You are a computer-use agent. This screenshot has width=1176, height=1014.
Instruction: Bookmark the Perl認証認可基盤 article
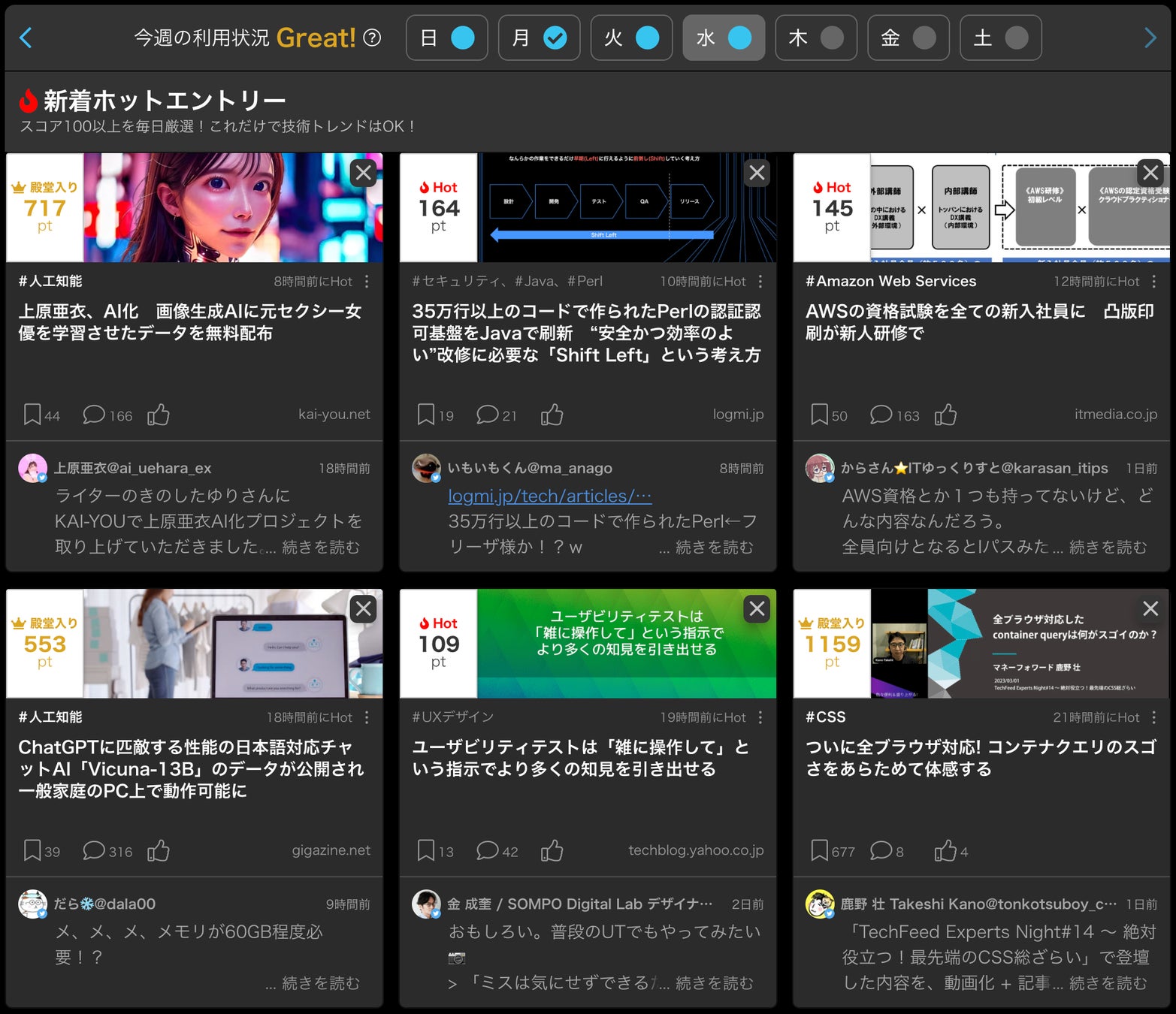pos(426,415)
